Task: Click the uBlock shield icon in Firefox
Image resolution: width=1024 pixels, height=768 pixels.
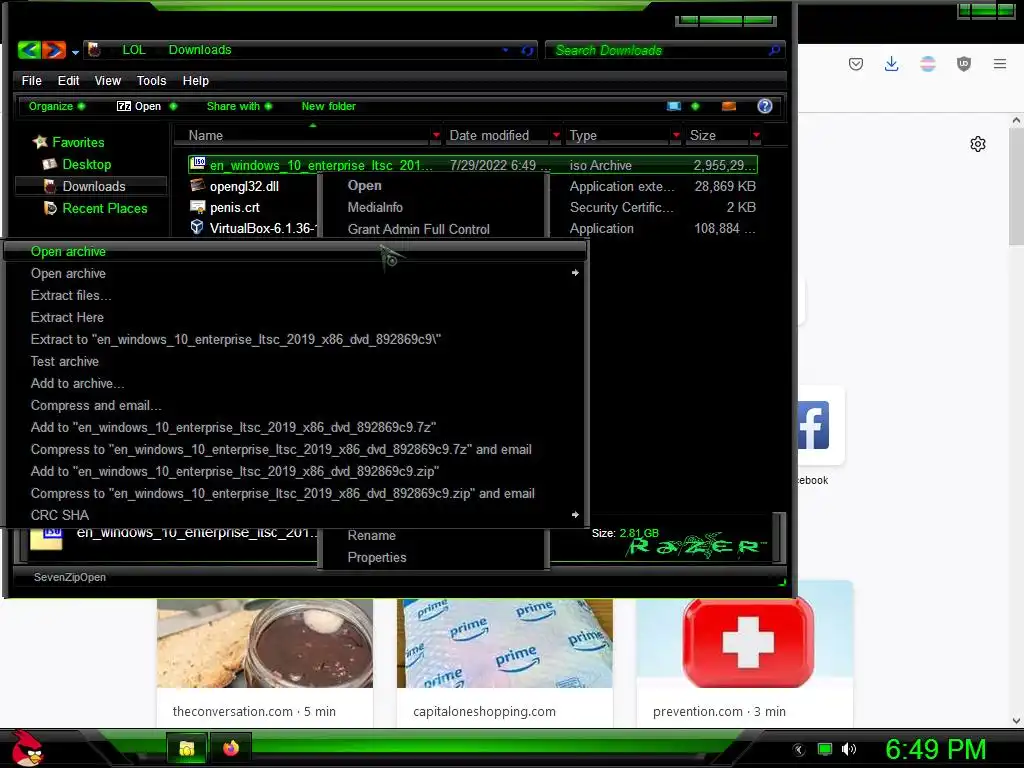Action: (964, 64)
